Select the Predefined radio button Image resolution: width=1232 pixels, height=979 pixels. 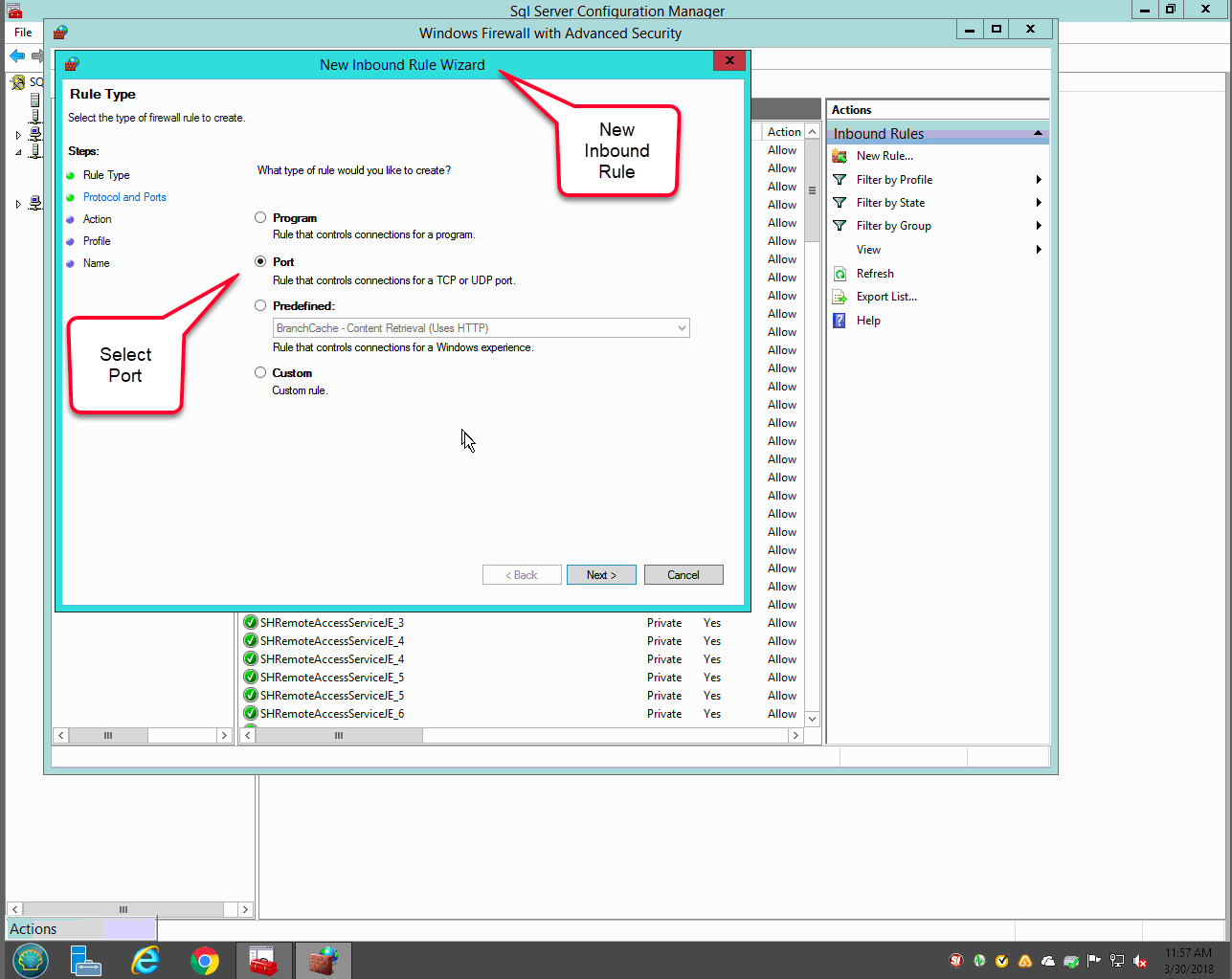[260, 306]
